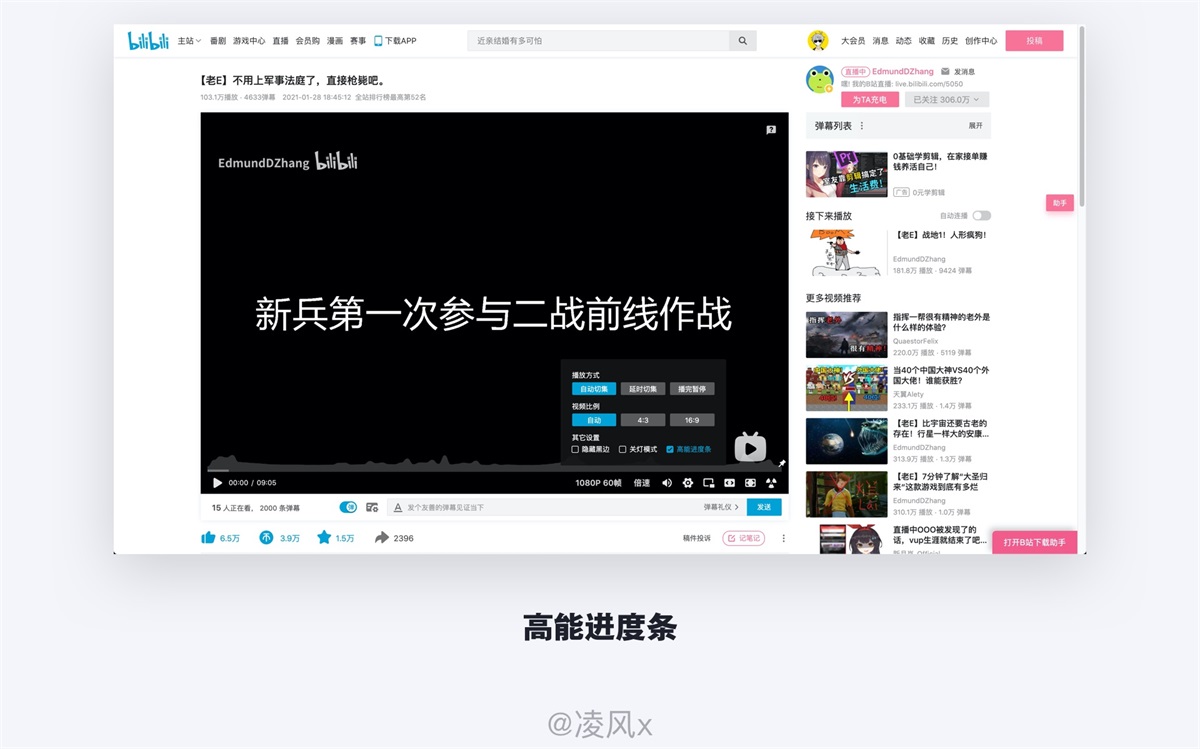This screenshot has width=1200, height=749.
Task: Favorite the video with star icon
Action: 324,538
